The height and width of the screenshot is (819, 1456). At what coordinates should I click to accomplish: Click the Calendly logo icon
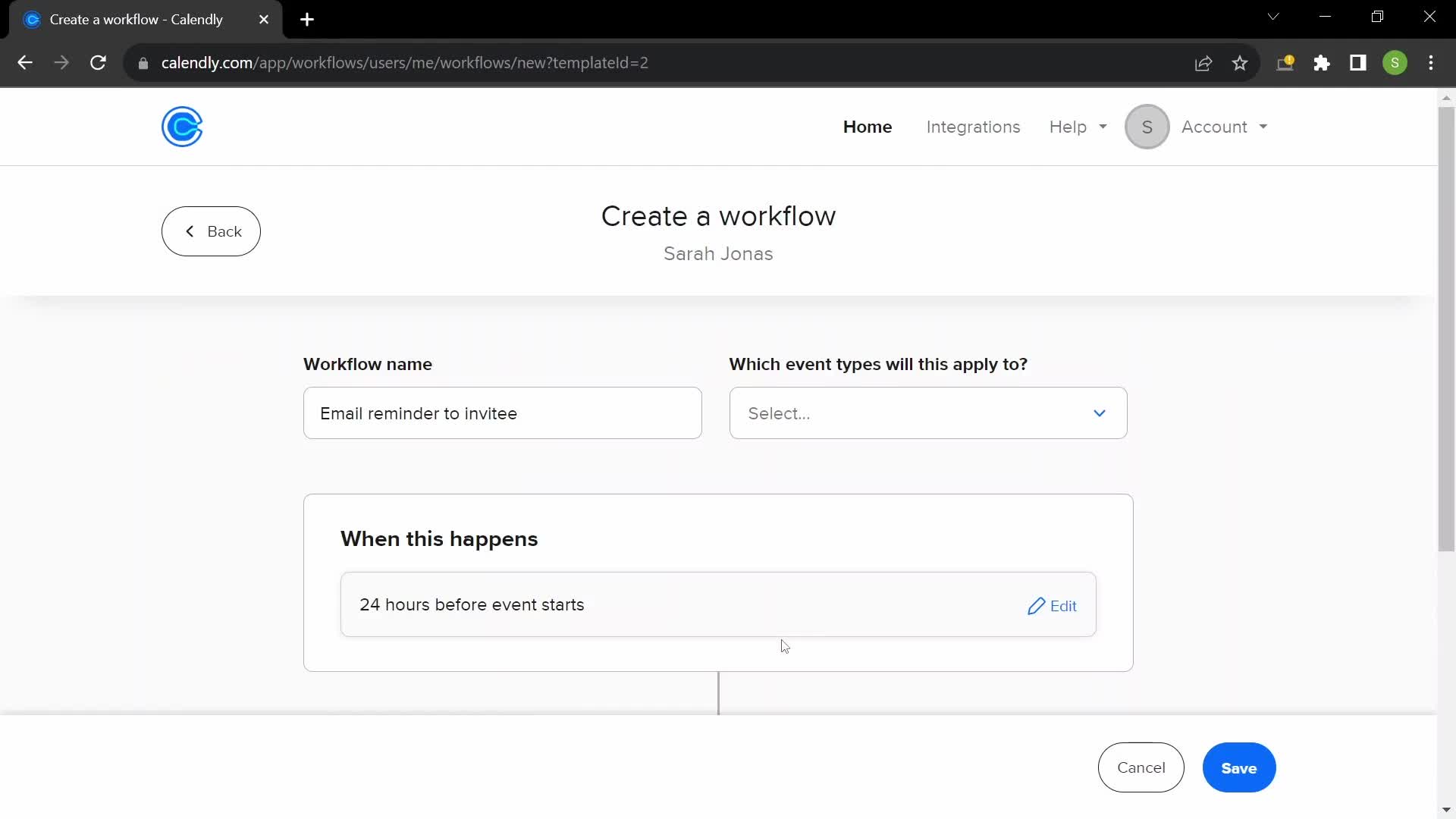(182, 127)
